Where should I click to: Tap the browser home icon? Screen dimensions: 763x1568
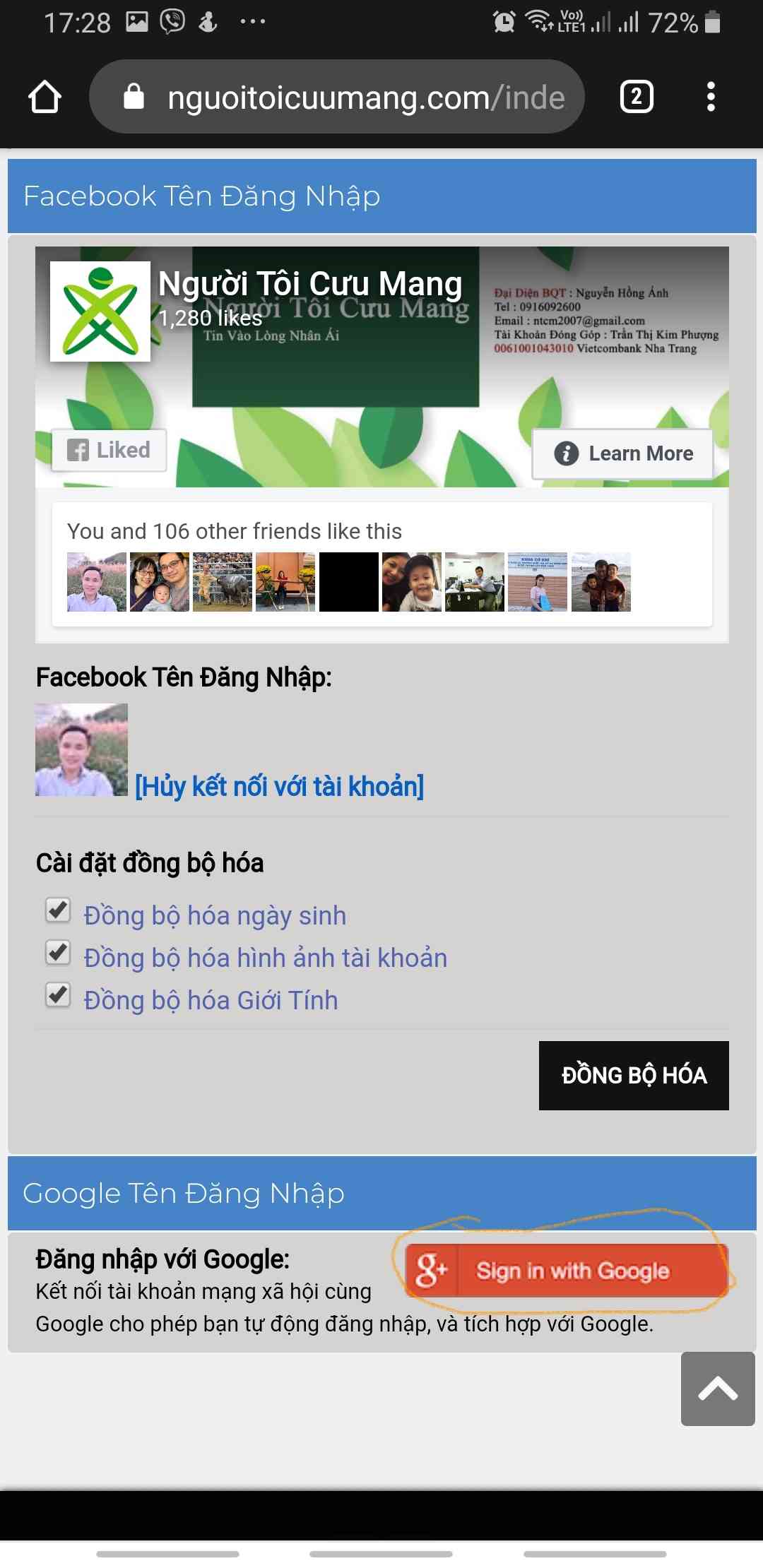[x=45, y=97]
